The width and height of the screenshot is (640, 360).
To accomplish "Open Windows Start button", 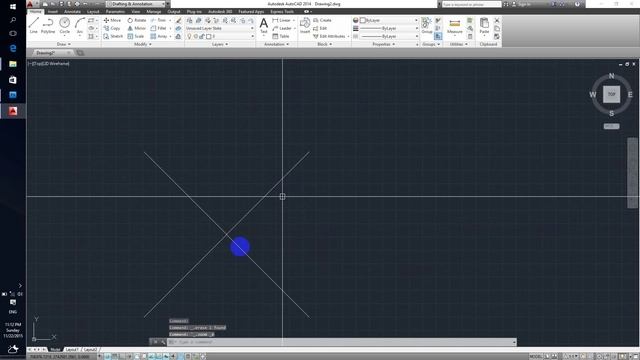I will pos(13,7).
